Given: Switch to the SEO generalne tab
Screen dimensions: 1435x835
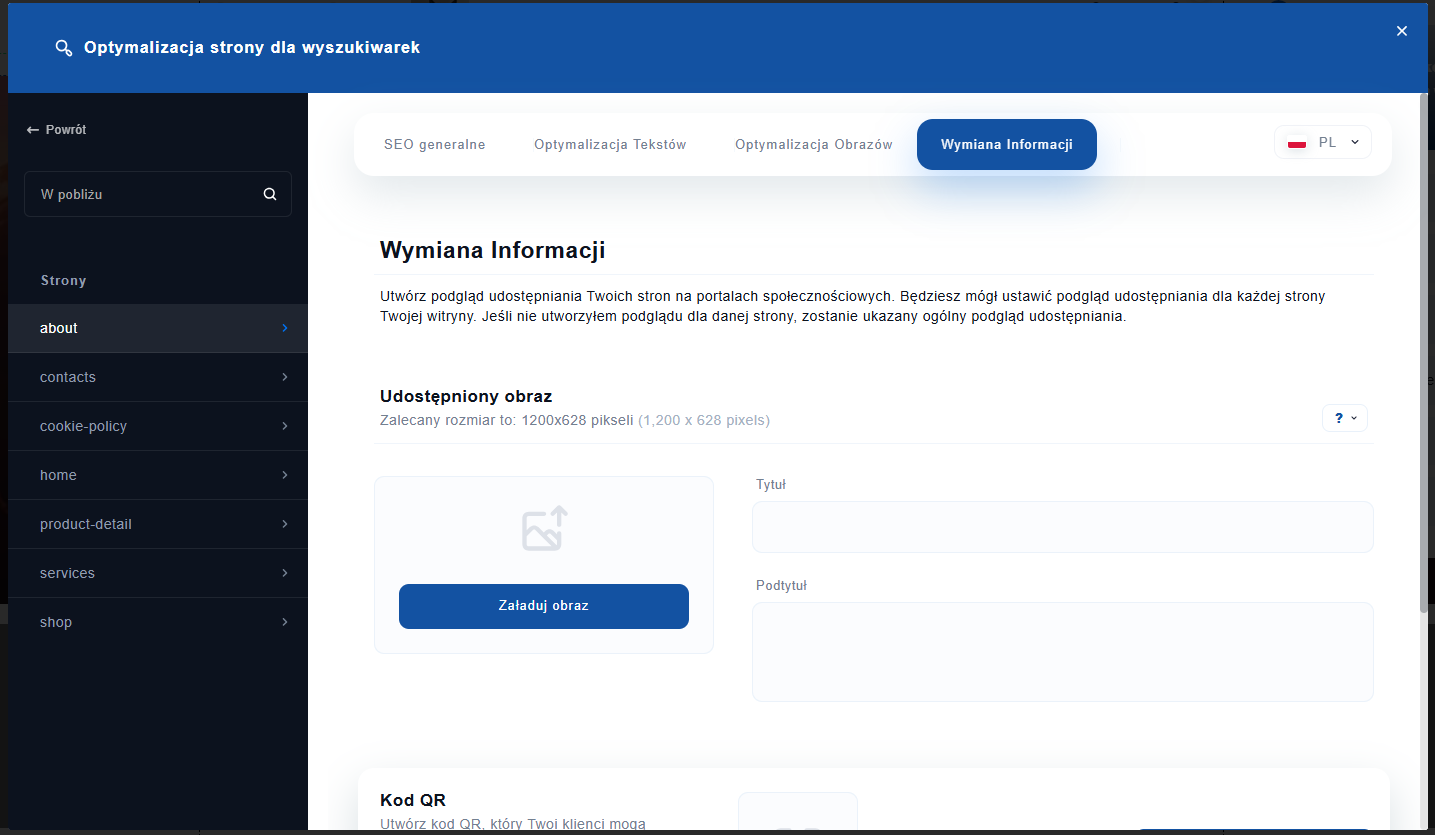Looking at the screenshot, I should click(434, 145).
